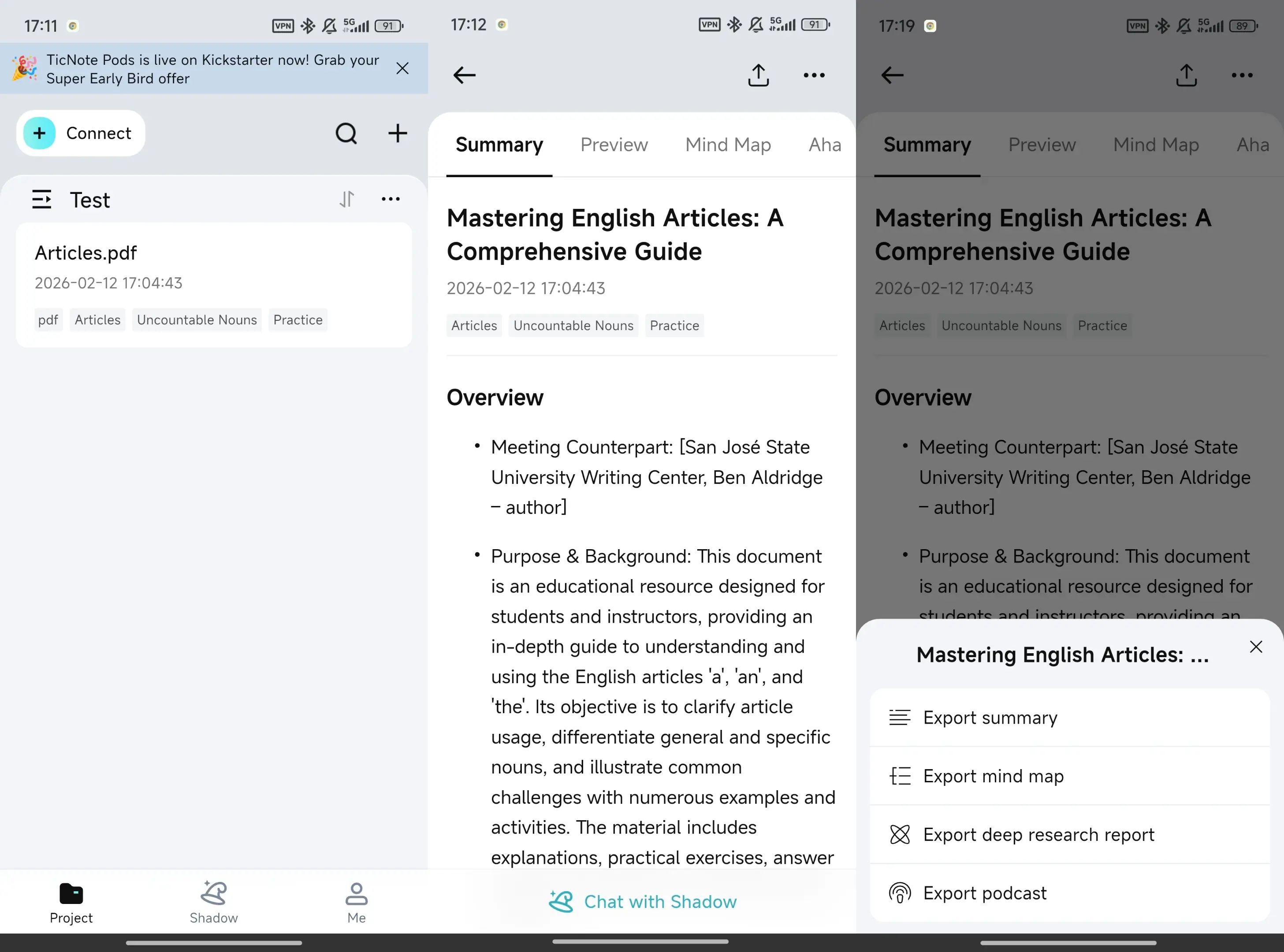Image resolution: width=1284 pixels, height=952 pixels.
Task: Dismiss the TicNote Pods Kickstarter banner
Action: (402, 69)
